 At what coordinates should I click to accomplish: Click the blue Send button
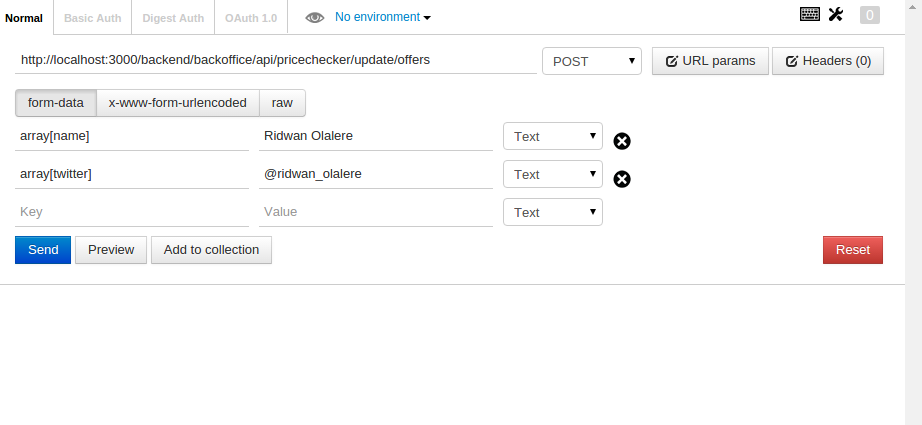point(43,250)
